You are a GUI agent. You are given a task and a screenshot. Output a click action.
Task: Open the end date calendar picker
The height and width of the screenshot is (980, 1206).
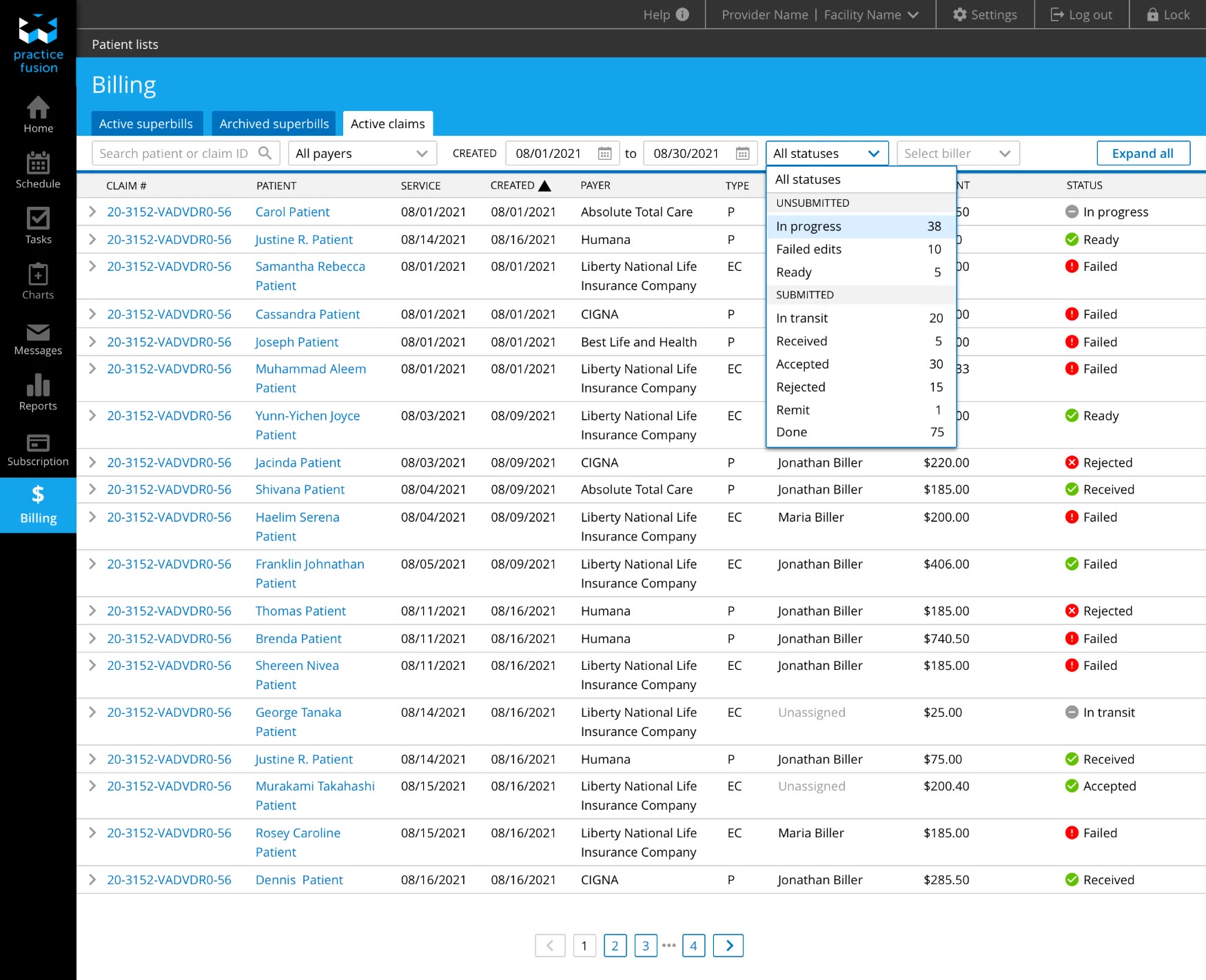742,153
